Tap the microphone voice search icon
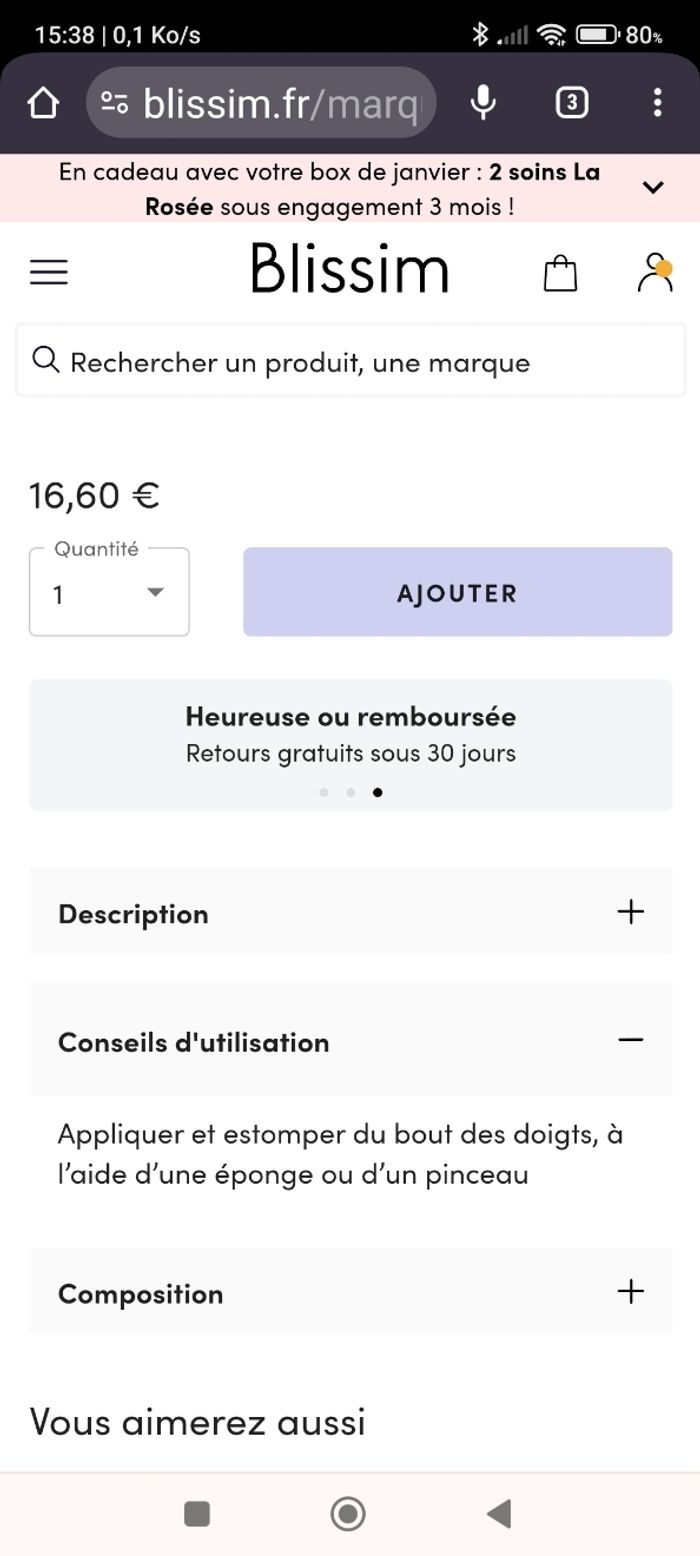 [483, 102]
